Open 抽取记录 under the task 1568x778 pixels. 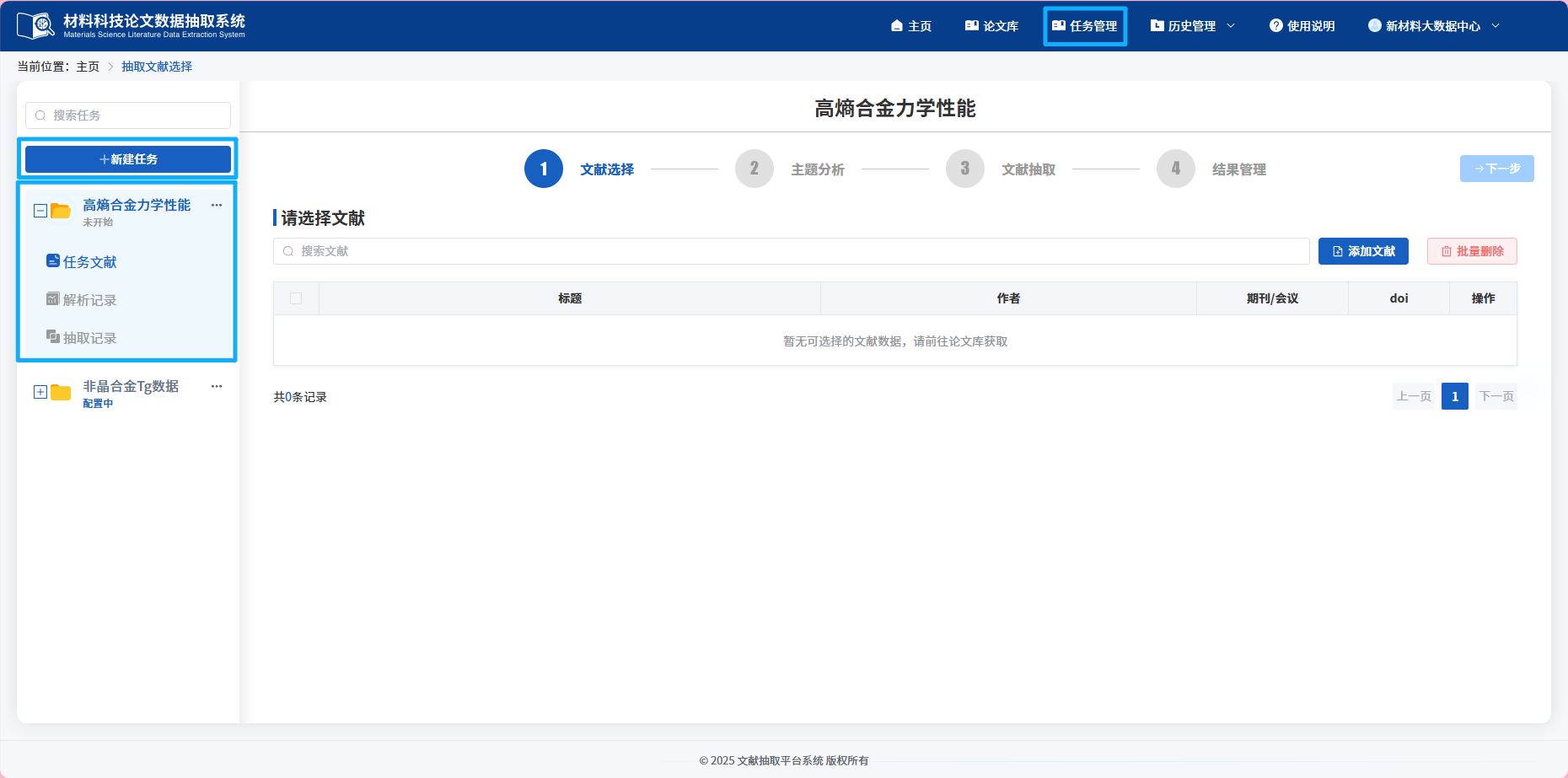coord(90,338)
